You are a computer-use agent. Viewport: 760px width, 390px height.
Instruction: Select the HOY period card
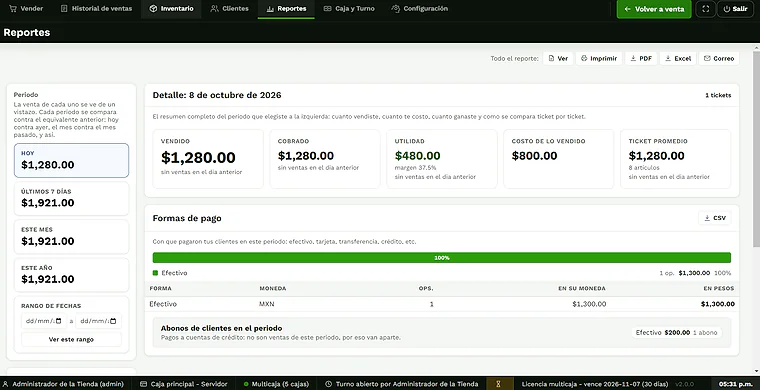(x=71, y=160)
